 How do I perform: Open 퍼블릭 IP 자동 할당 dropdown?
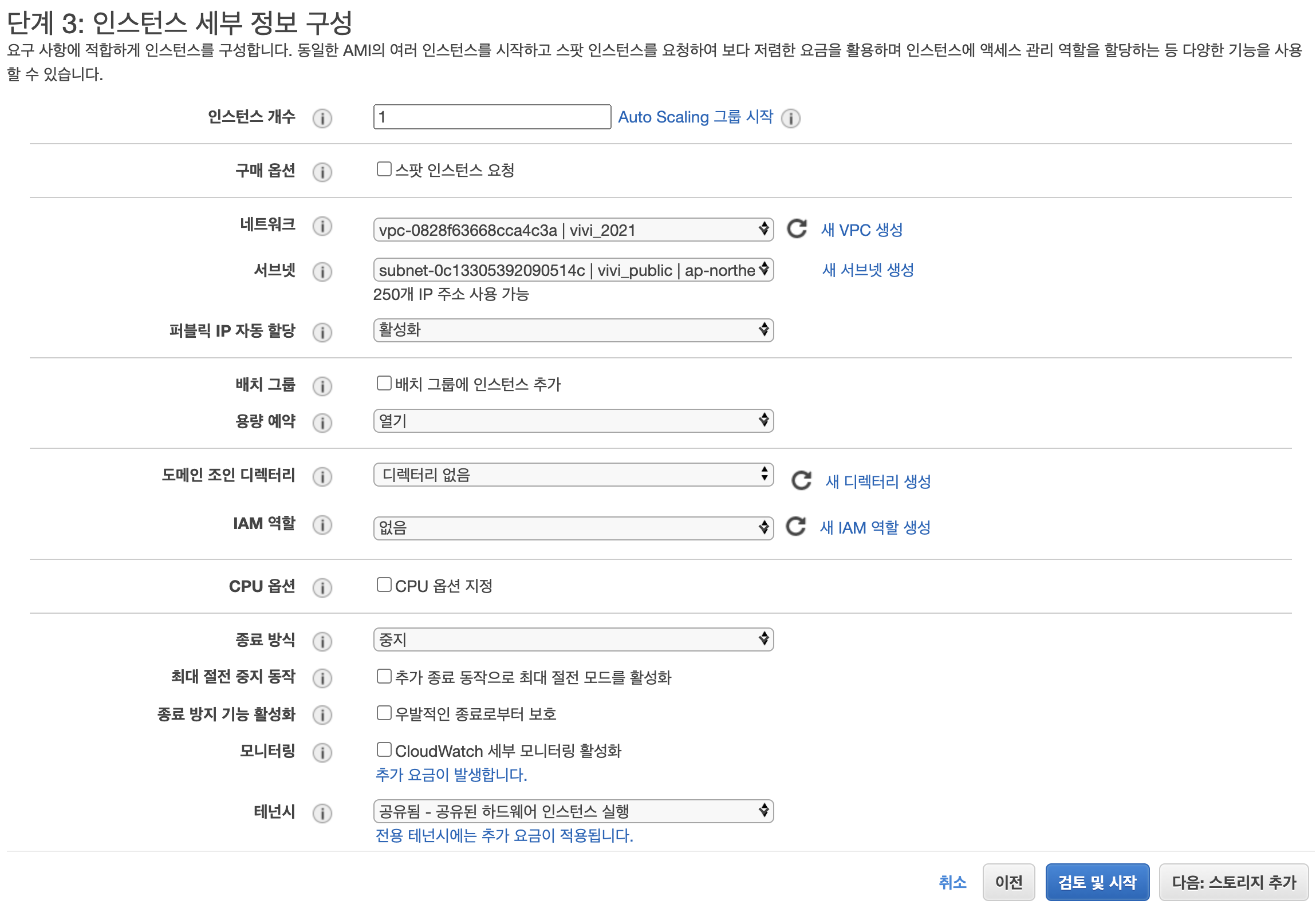pos(573,330)
